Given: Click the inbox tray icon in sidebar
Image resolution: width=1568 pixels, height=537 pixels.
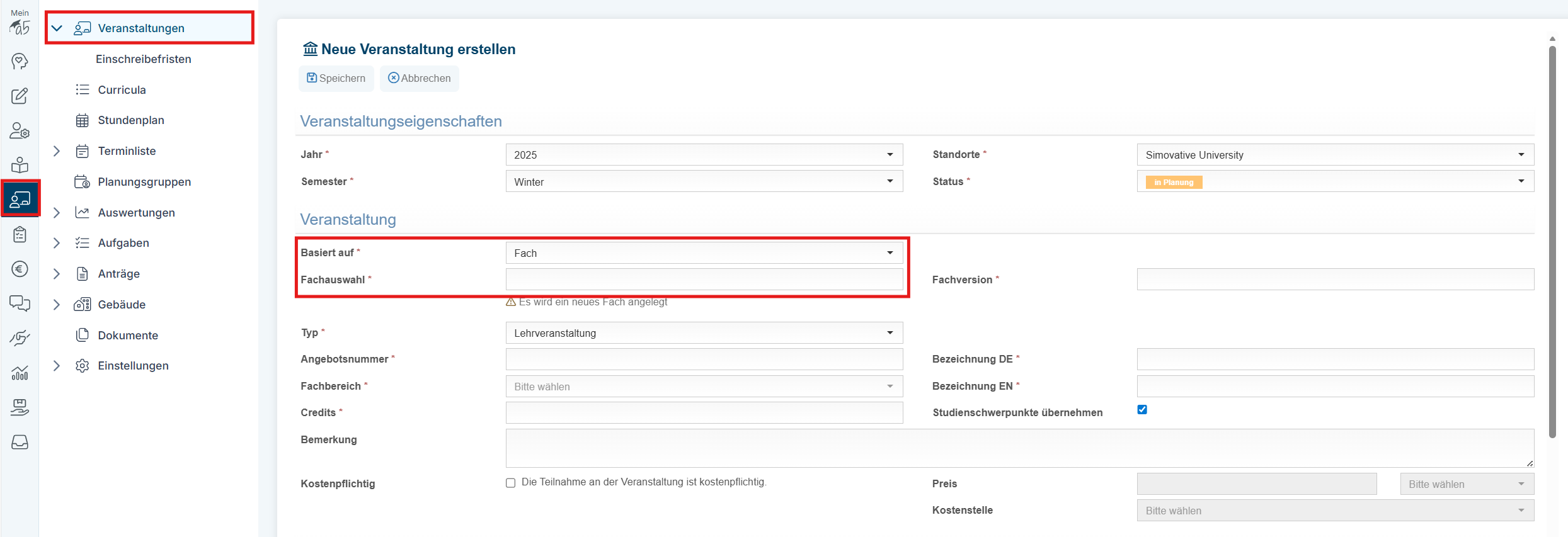Looking at the screenshot, I should 20,442.
